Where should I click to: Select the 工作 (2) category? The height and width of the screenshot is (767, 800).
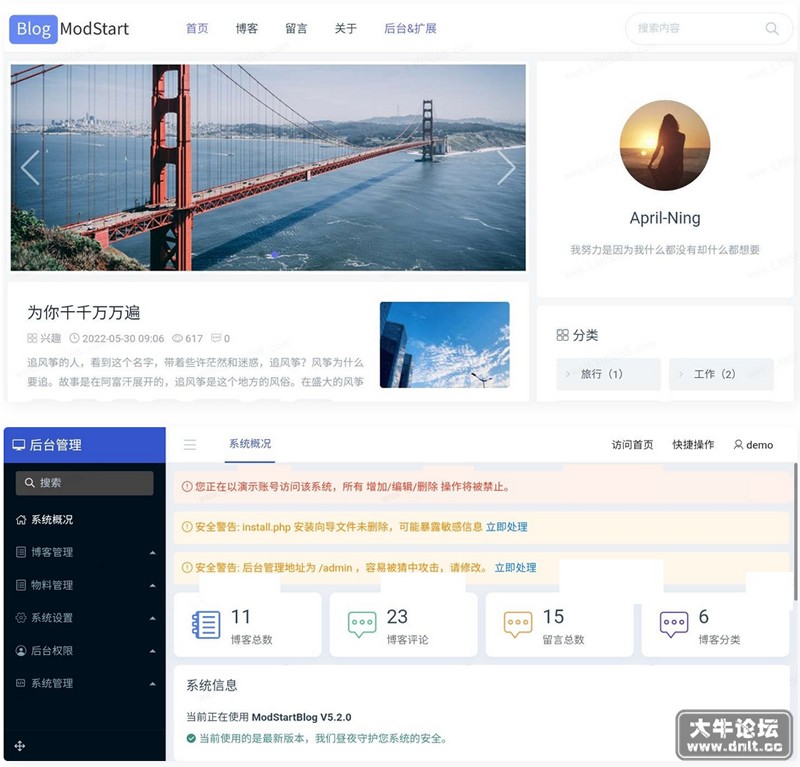point(721,374)
